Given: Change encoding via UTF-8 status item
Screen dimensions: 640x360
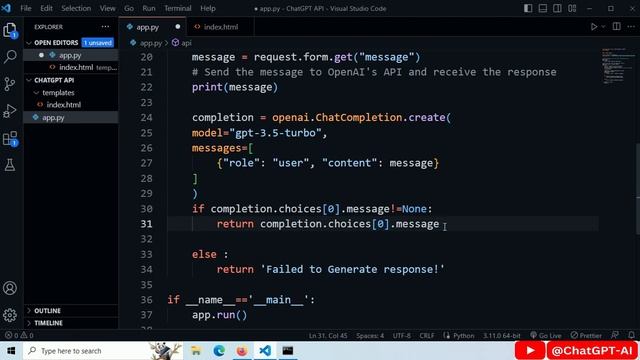Looking at the screenshot, I should pyautogui.click(x=402, y=336).
